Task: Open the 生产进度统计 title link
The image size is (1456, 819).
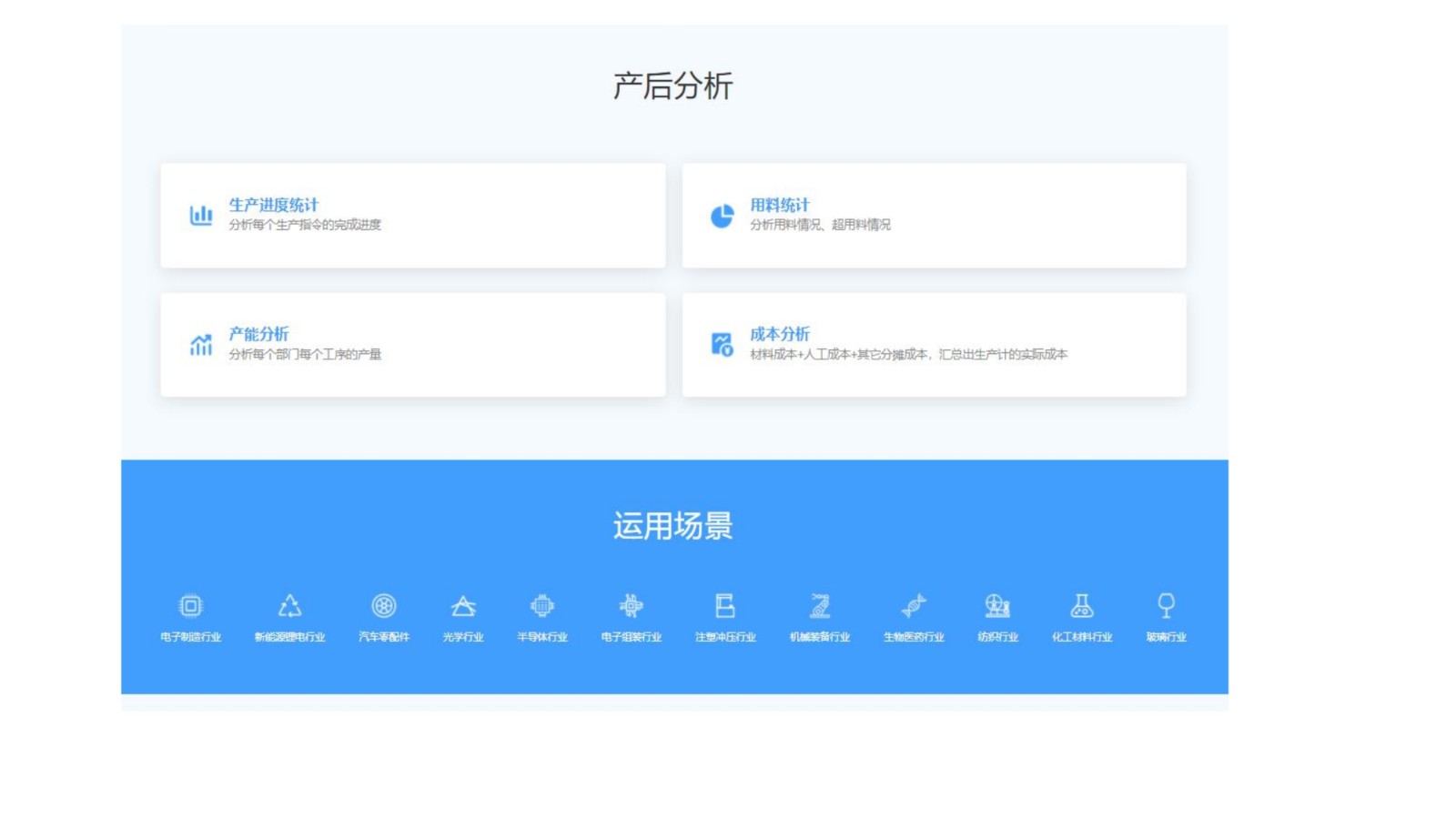Action: (x=274, y=206)
